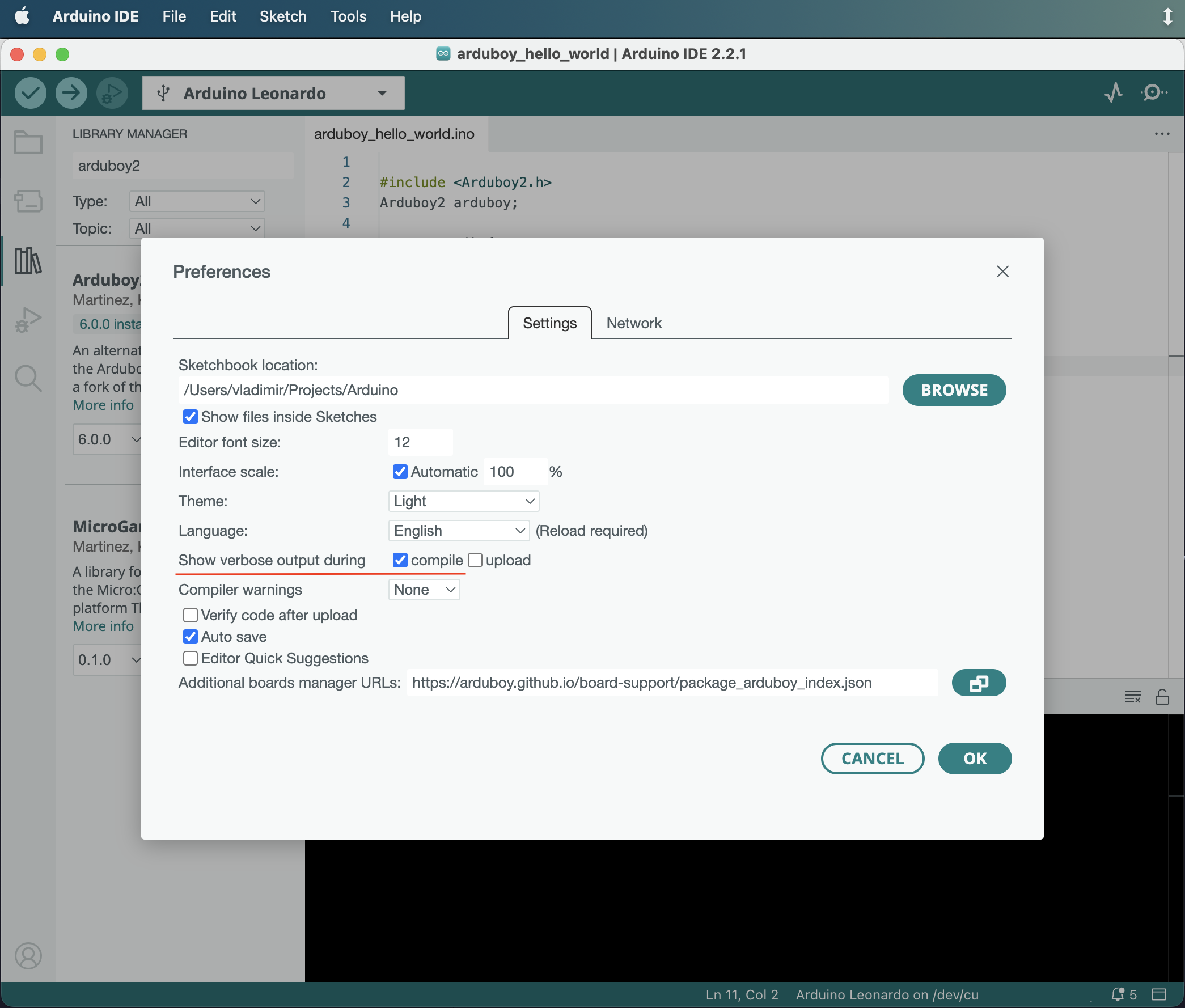This screenshot has width=1185, height=1008.
Task: Toggle the upload verbose output checkbox
Action: tap(474, 560)
